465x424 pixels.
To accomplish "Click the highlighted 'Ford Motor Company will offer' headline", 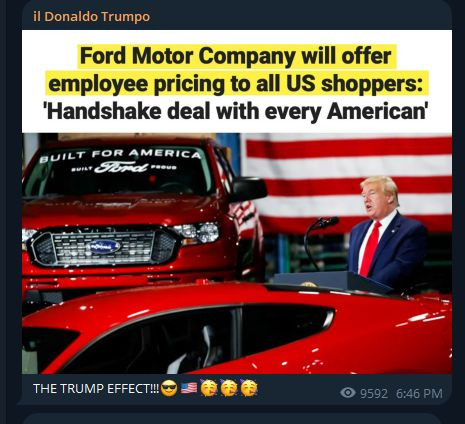I will (236, 56).
